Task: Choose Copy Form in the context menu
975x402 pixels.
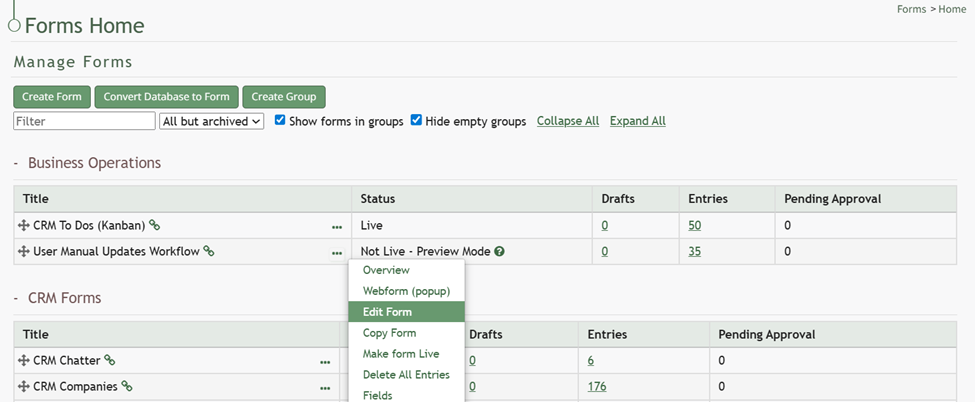Action: click(389, 333)
